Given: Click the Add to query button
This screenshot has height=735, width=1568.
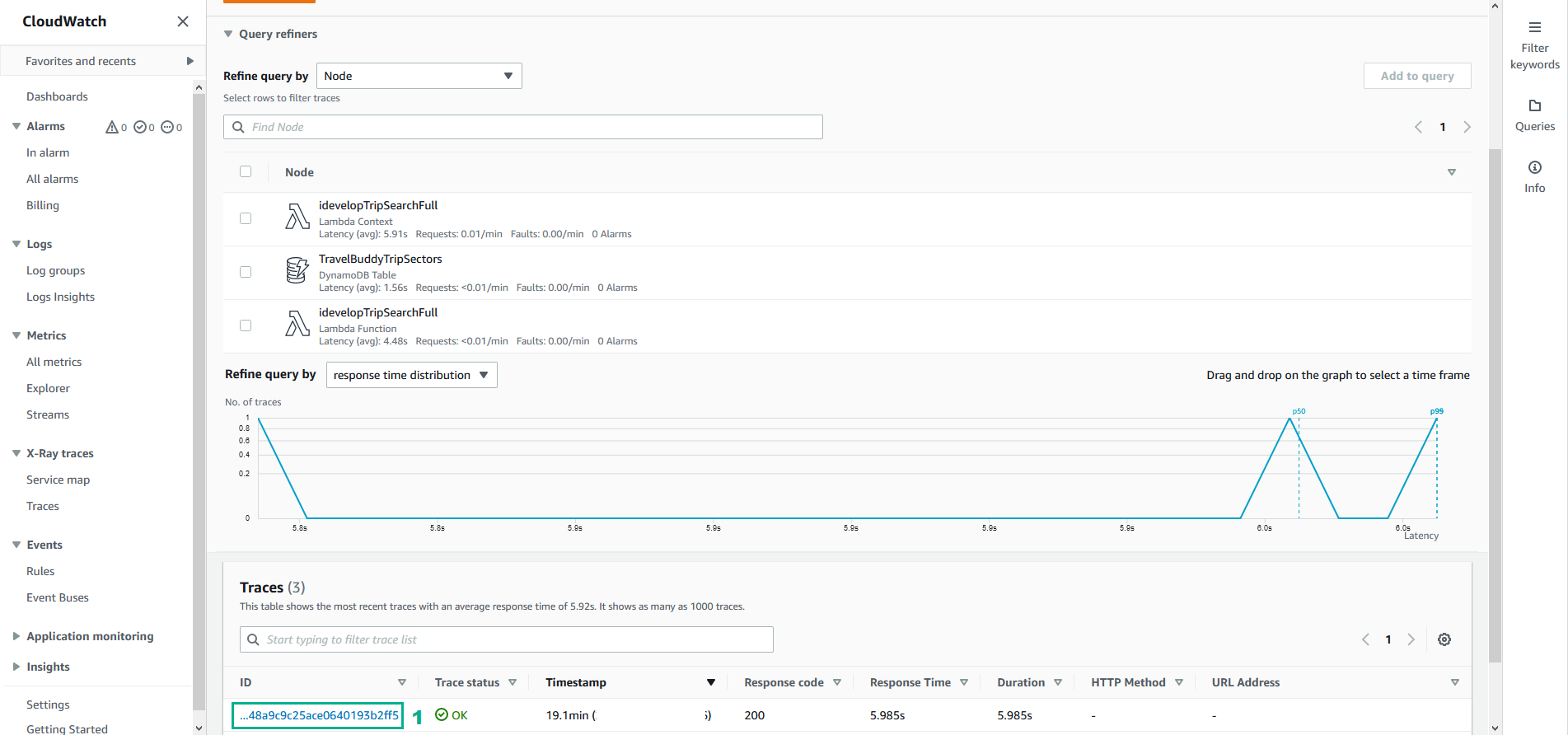Looking at the screenshot, I should click(1417, 76).
